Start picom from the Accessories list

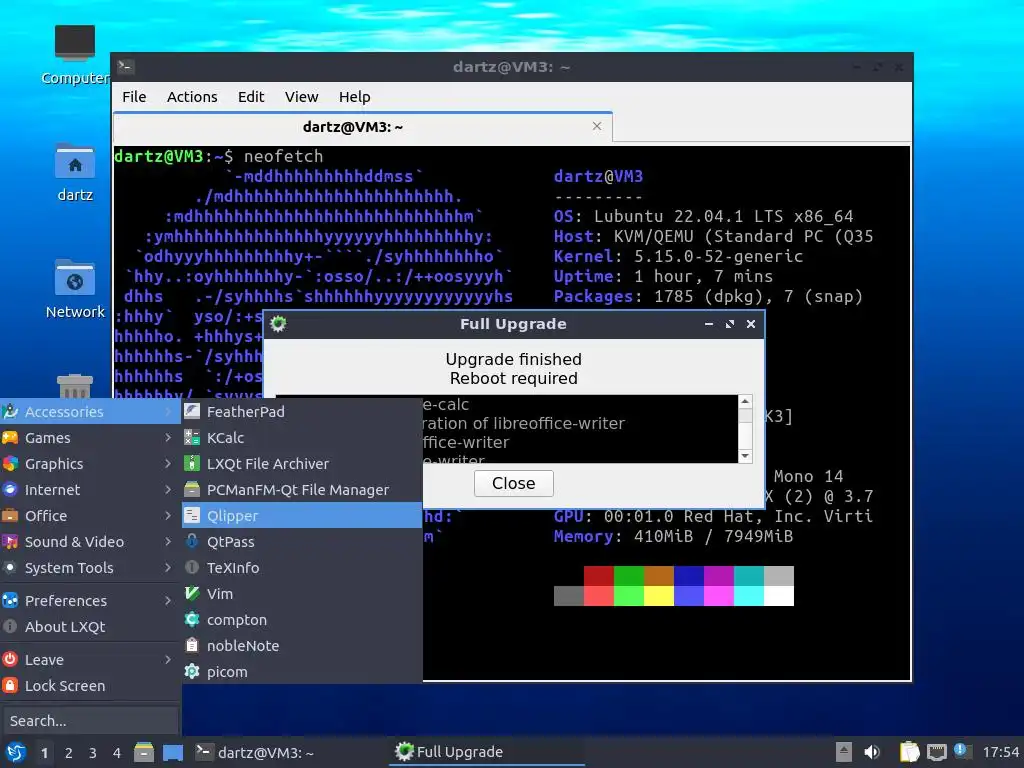(302, 671)
